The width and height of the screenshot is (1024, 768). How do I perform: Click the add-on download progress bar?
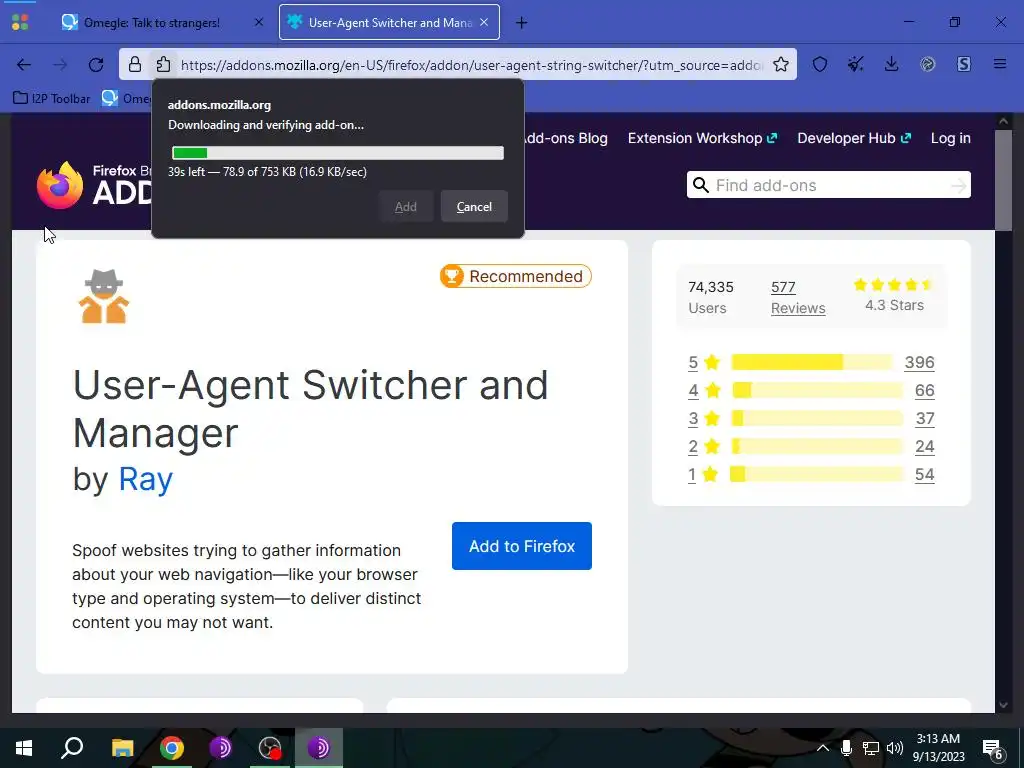(338, 153)
